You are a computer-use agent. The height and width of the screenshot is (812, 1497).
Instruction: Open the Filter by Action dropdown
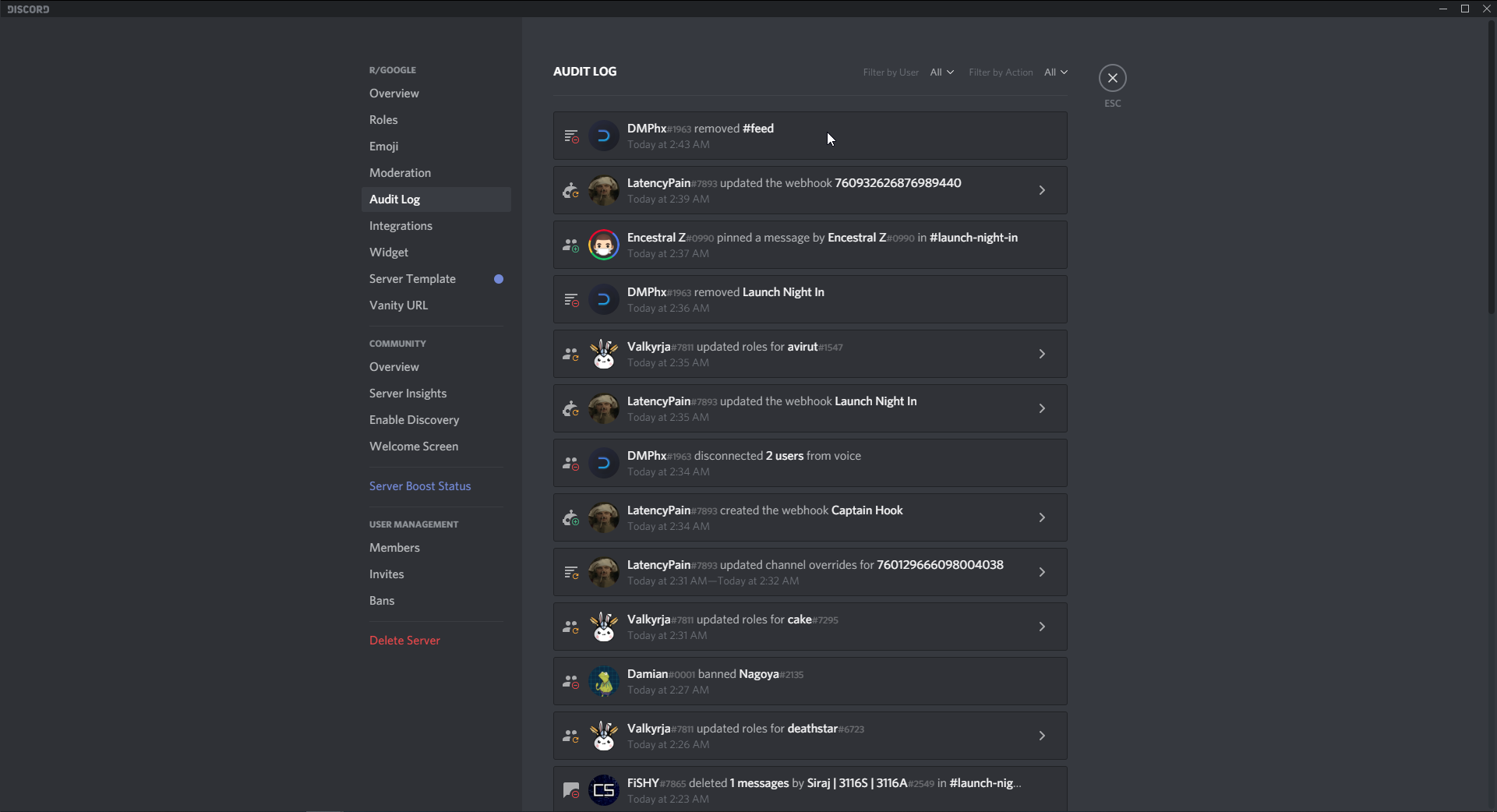click(1055, 72)
